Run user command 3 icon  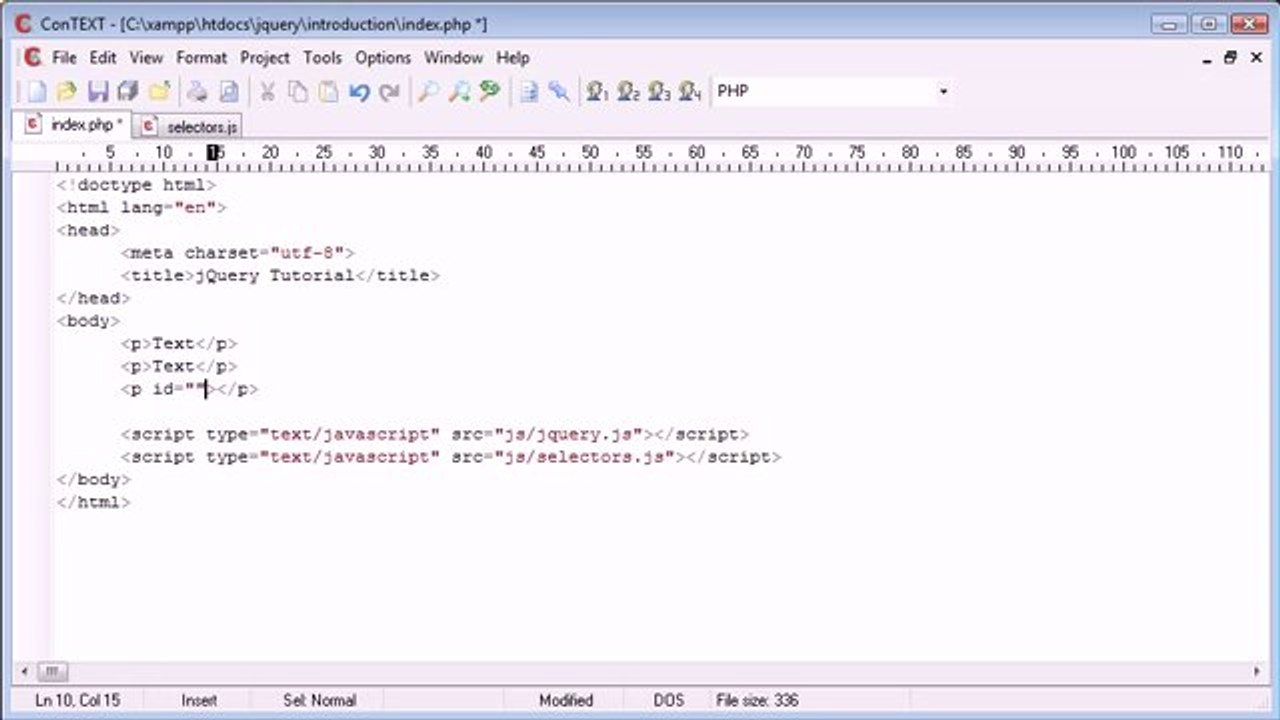[x=659, y=92]
